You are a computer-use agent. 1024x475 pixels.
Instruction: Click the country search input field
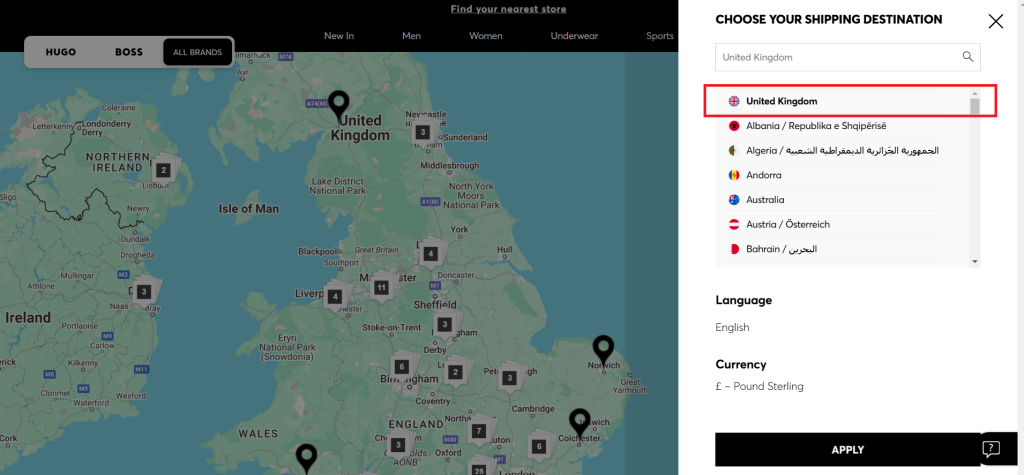click(835, 57)
